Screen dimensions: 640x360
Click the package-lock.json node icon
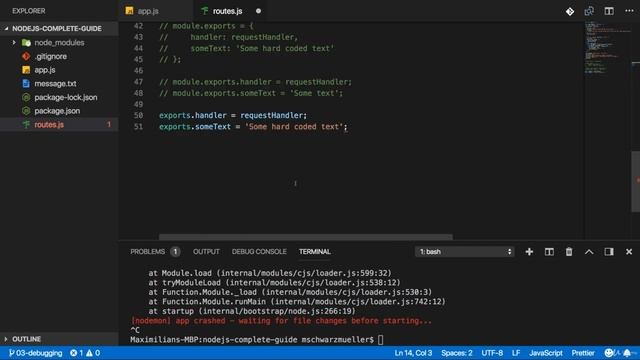tap(26, 97)
